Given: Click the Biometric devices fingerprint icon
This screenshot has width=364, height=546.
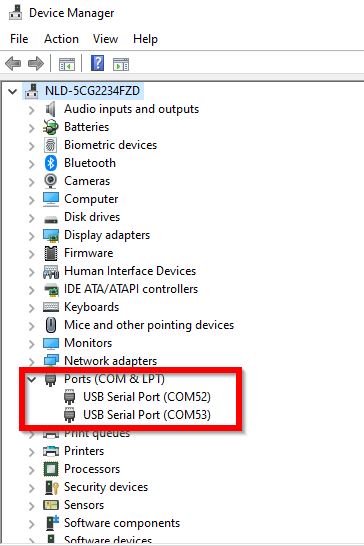Looking at the screenshot, I should click(x=51, y=145).
